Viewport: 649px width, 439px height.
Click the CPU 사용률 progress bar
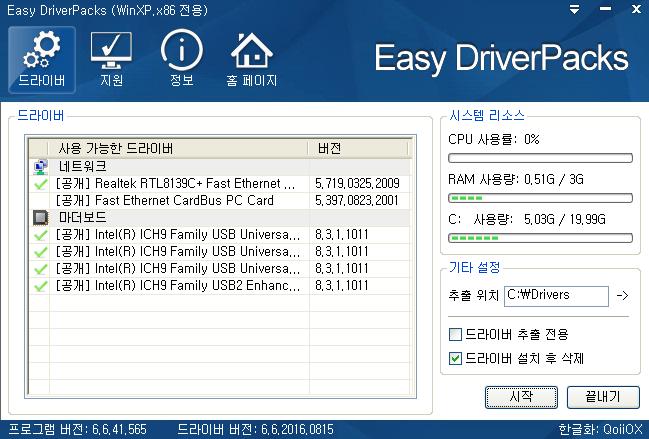(540, 158)
